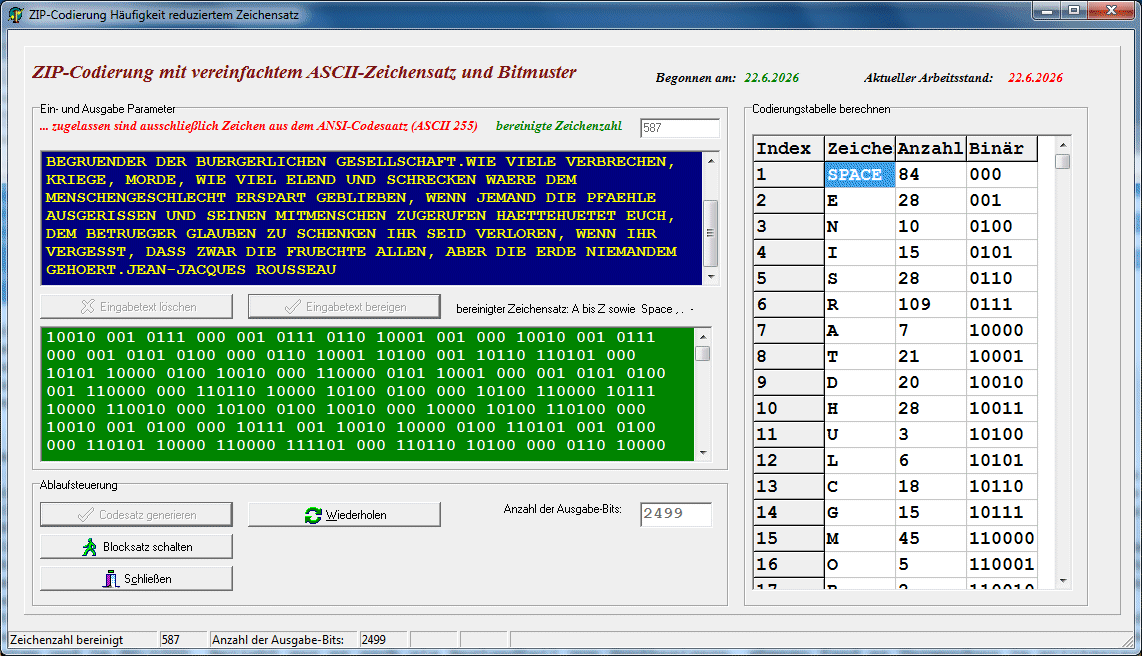
Task: Click status bar label Zeichenzahl bereinigt
Action: 66,640
